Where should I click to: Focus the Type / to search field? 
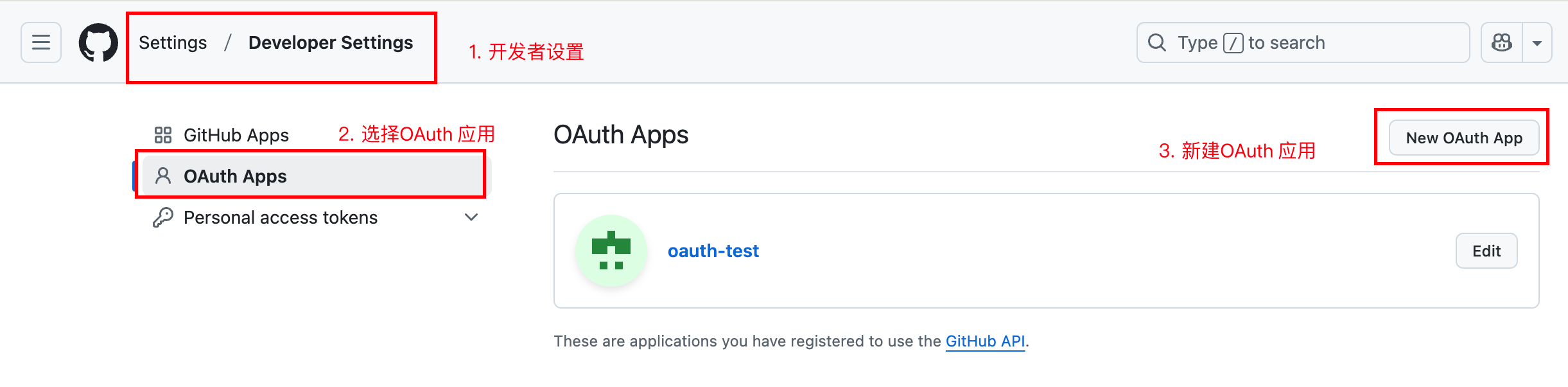1303,42
